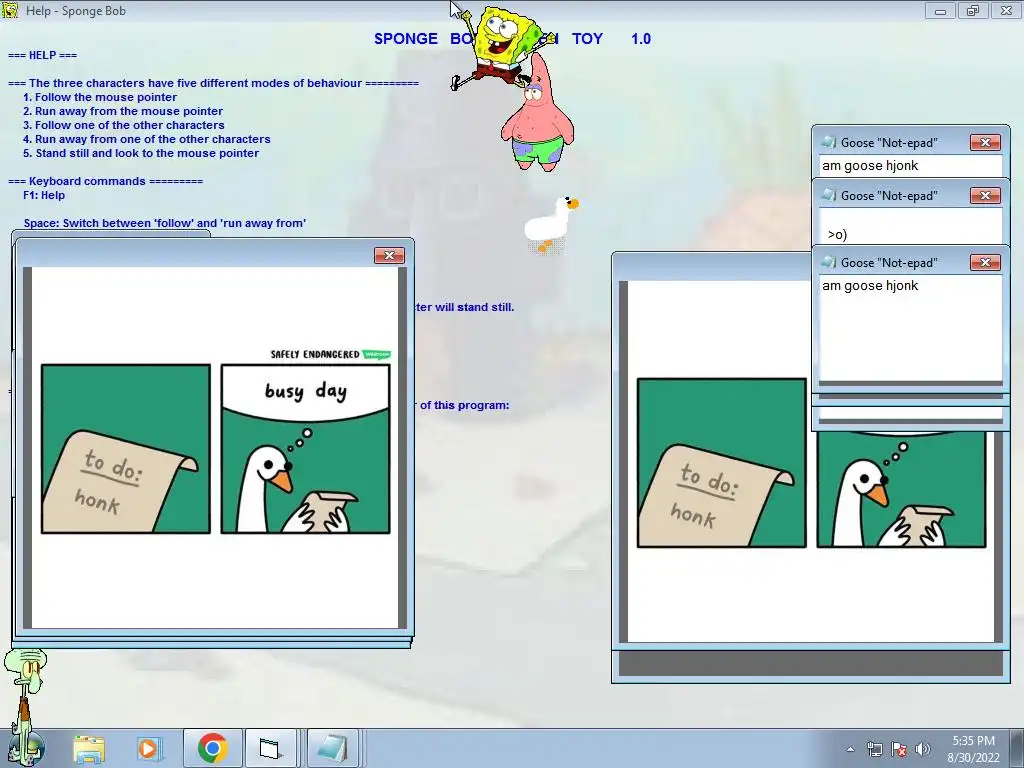This screenshot has height=768, width=1024.
Task: Close the Help - Sponge Bob window
Action: coord(1006,10)
